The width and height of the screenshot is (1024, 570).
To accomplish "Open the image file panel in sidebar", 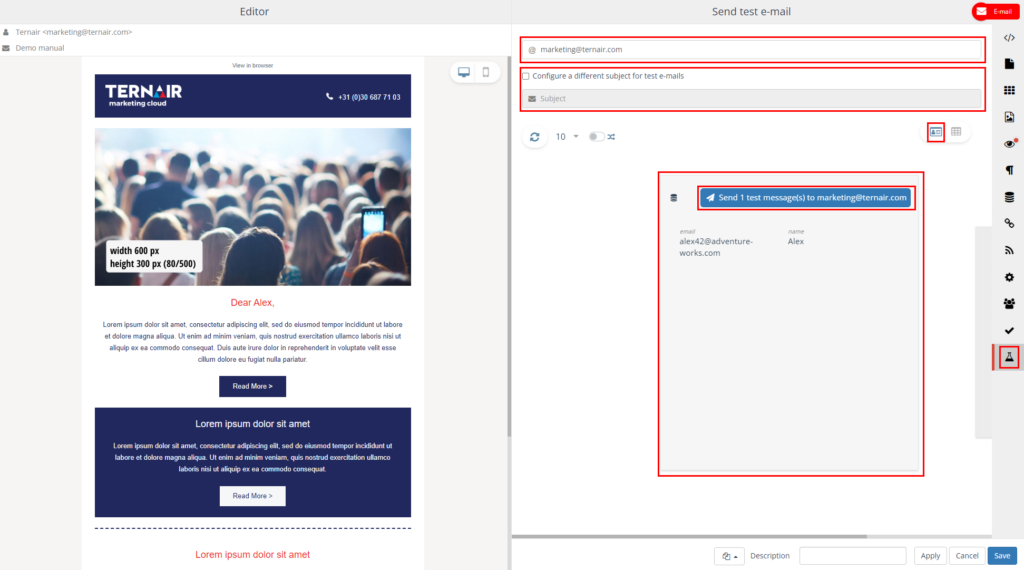I will click(x=1009, y=117).
